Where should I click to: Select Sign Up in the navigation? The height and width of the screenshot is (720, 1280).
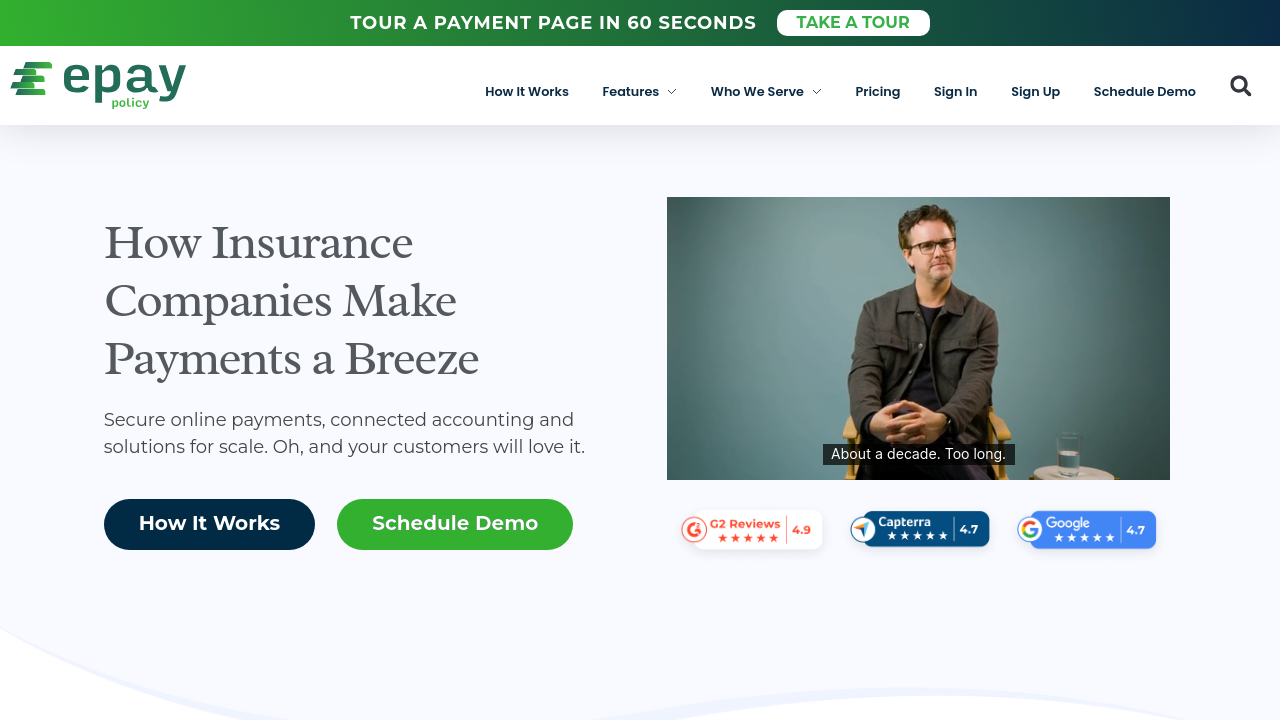coord(1035,92)
